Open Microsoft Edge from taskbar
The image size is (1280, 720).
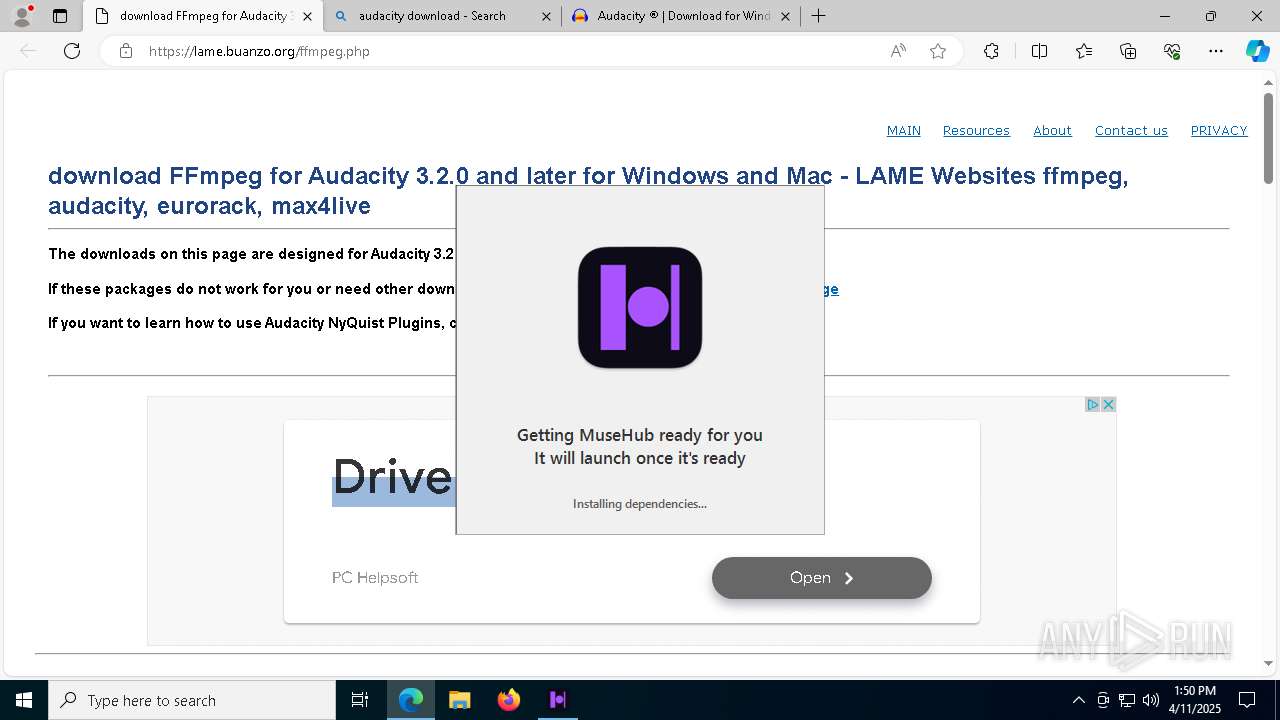pyautogui.click(x=411, y=700)
